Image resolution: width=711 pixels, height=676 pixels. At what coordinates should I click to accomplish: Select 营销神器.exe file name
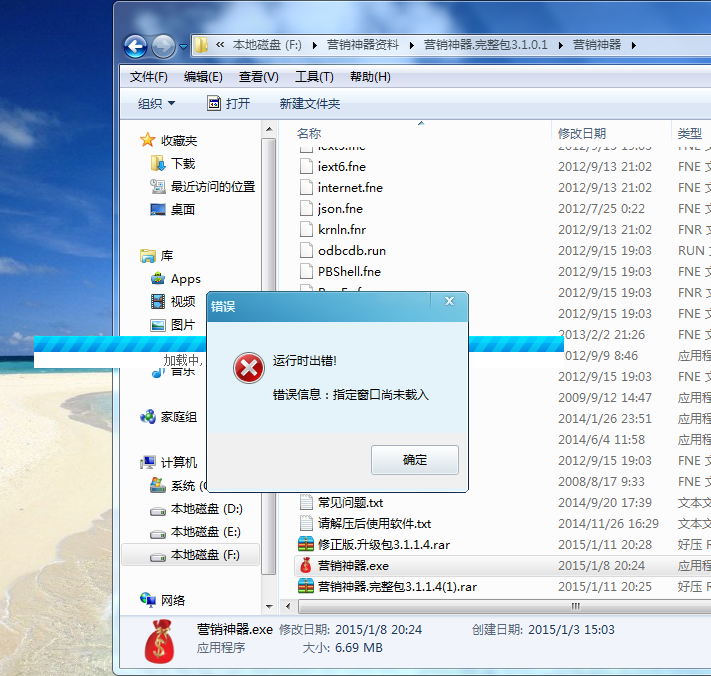(x=353, y=565)
